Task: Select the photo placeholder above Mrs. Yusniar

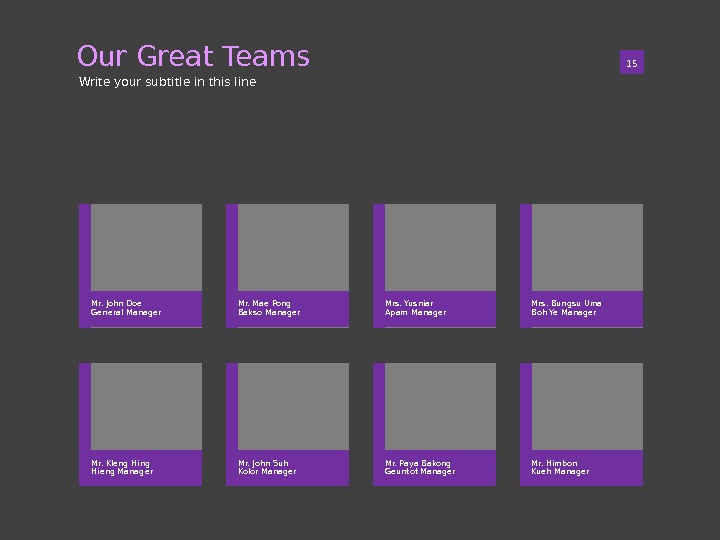Action: coord(440,247)
